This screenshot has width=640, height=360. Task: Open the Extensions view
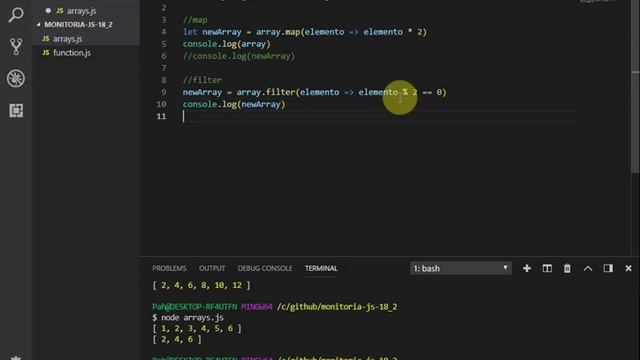16,110
